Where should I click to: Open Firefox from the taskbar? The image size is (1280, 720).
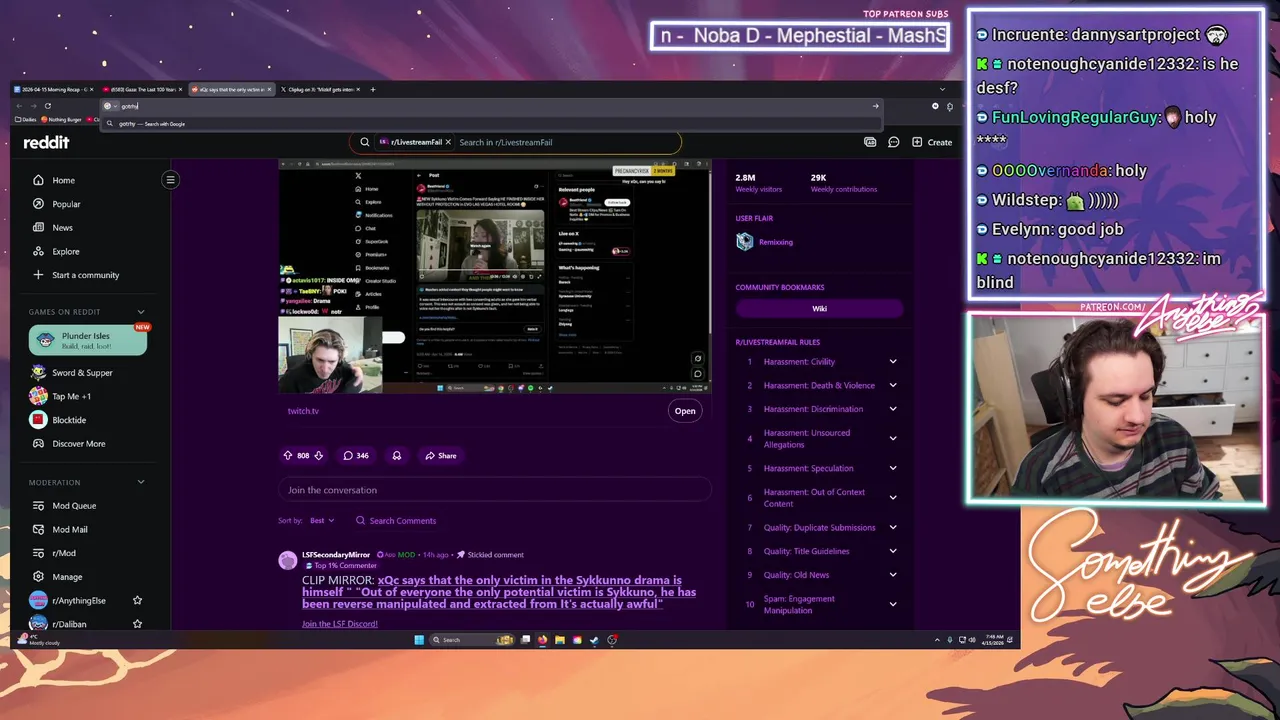(x=543, y=640)
